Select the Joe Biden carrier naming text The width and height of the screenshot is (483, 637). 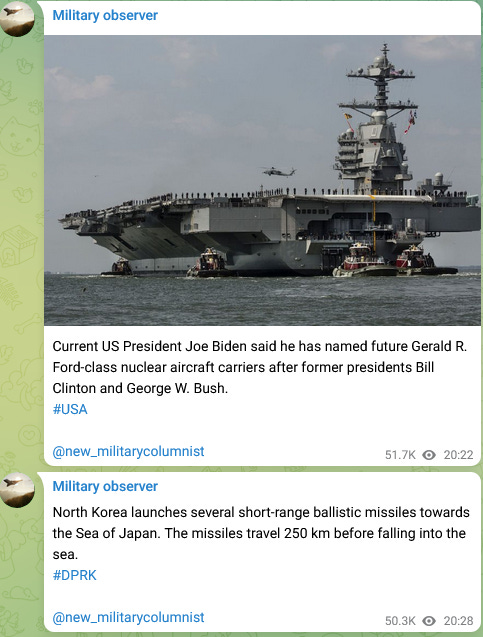[x=260, y=367]
